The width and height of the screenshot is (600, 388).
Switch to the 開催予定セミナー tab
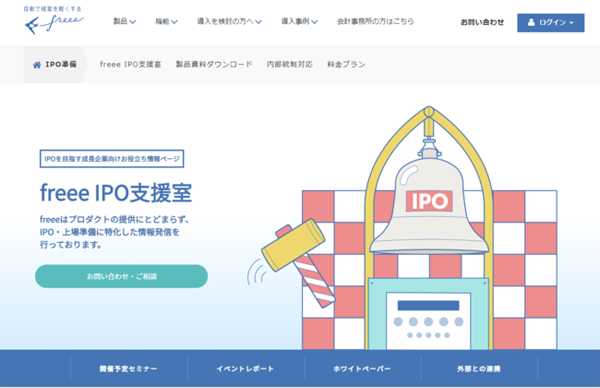(x=129, y=369)
